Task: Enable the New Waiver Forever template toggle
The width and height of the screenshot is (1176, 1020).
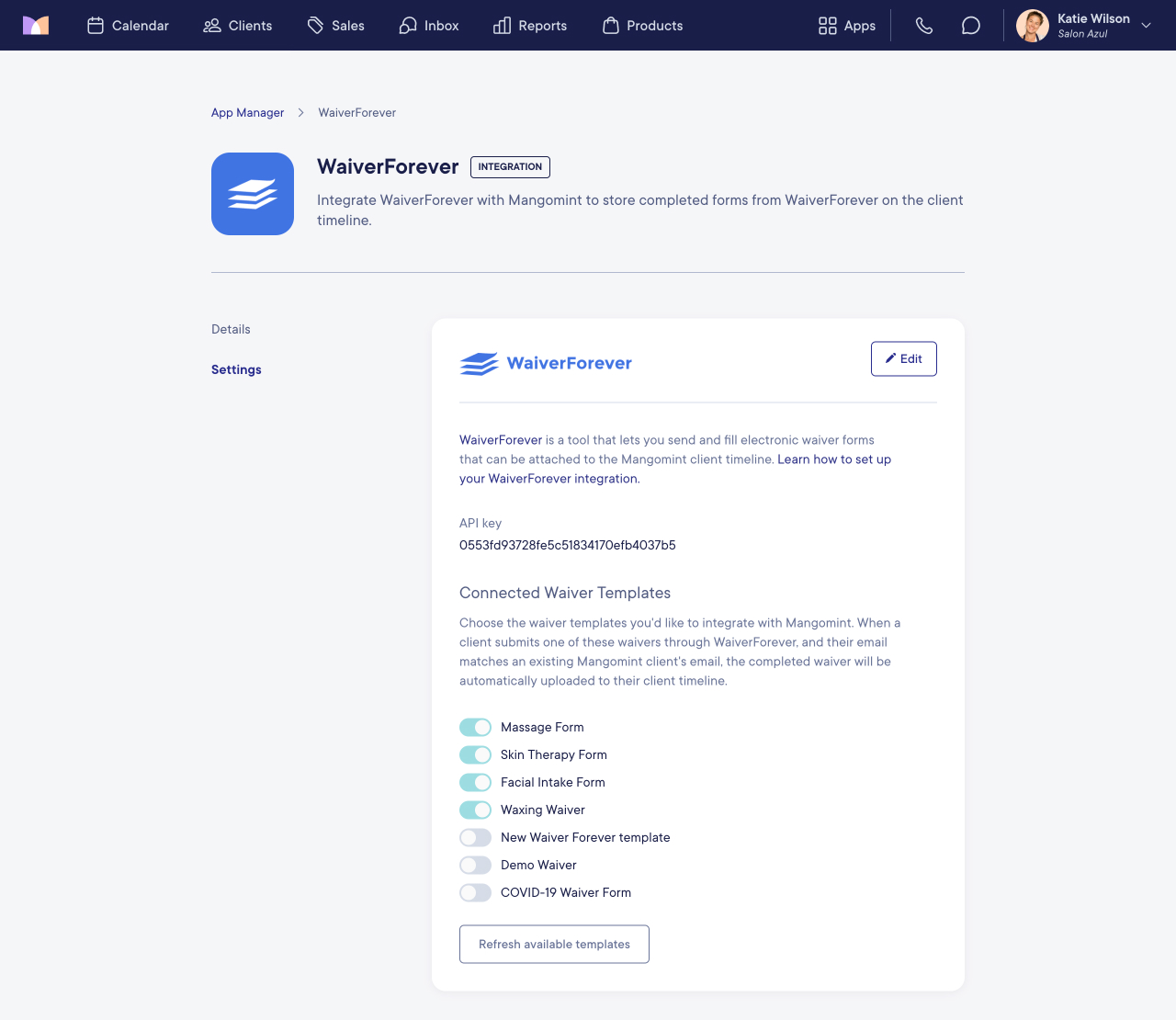Action: click(x=475, y=837)
